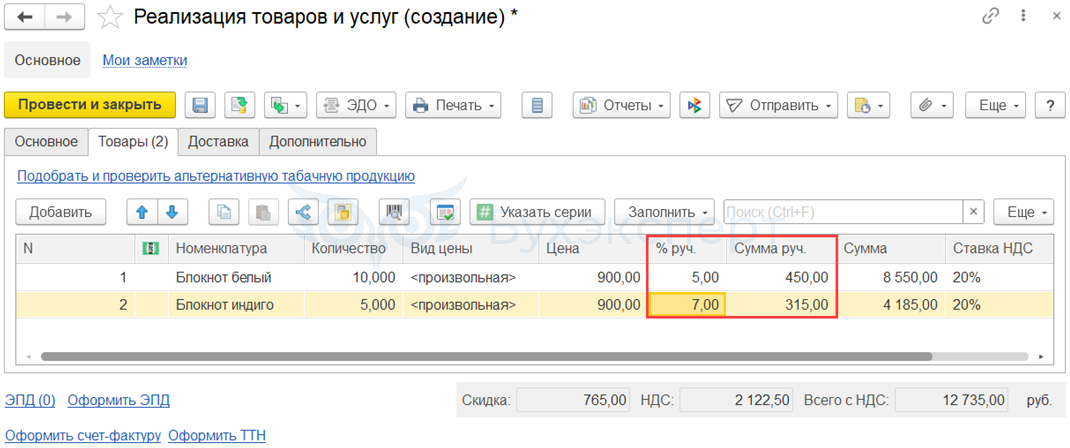Screen dimensions: 1070x448
Task: Copy rows with the copy icon
Action: (x=224, y=212)
